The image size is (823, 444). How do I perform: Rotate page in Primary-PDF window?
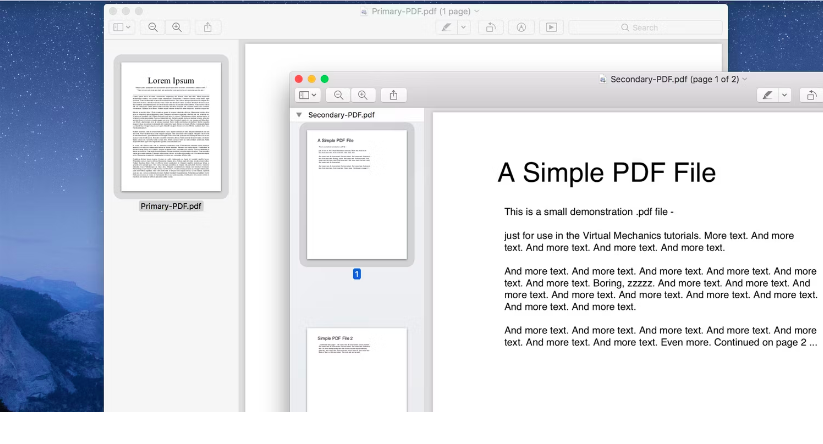(x=490, y=27)
